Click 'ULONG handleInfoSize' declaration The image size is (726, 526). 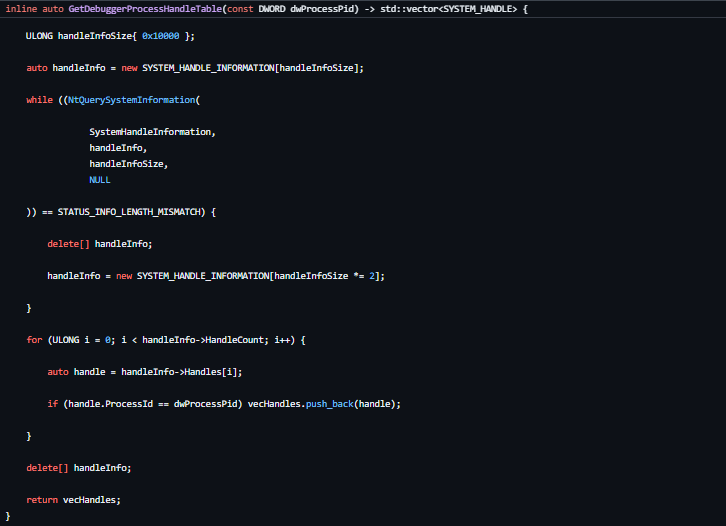[79, 36]
